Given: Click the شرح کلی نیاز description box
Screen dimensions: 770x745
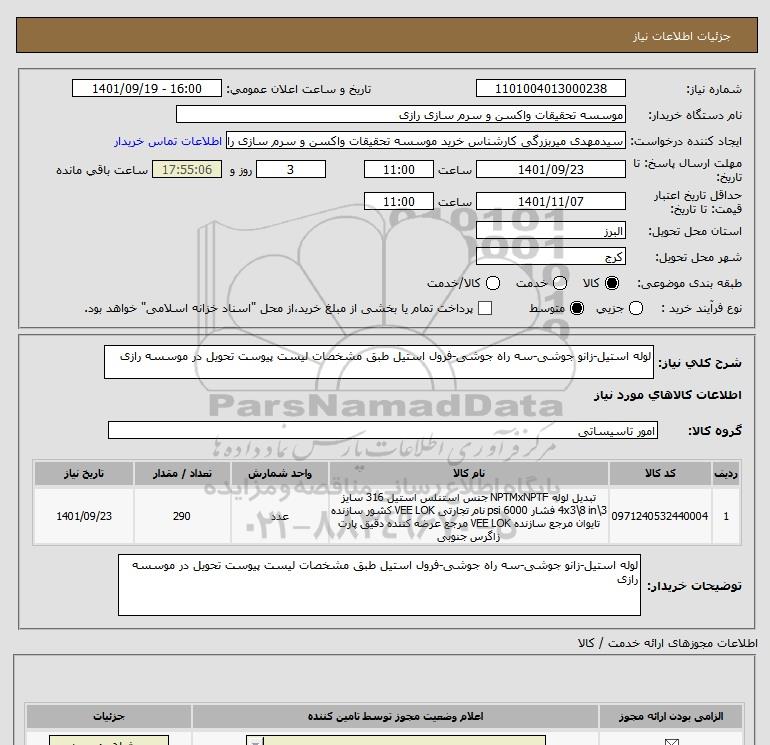Looking at the screenshot, I should coord(379,362).
